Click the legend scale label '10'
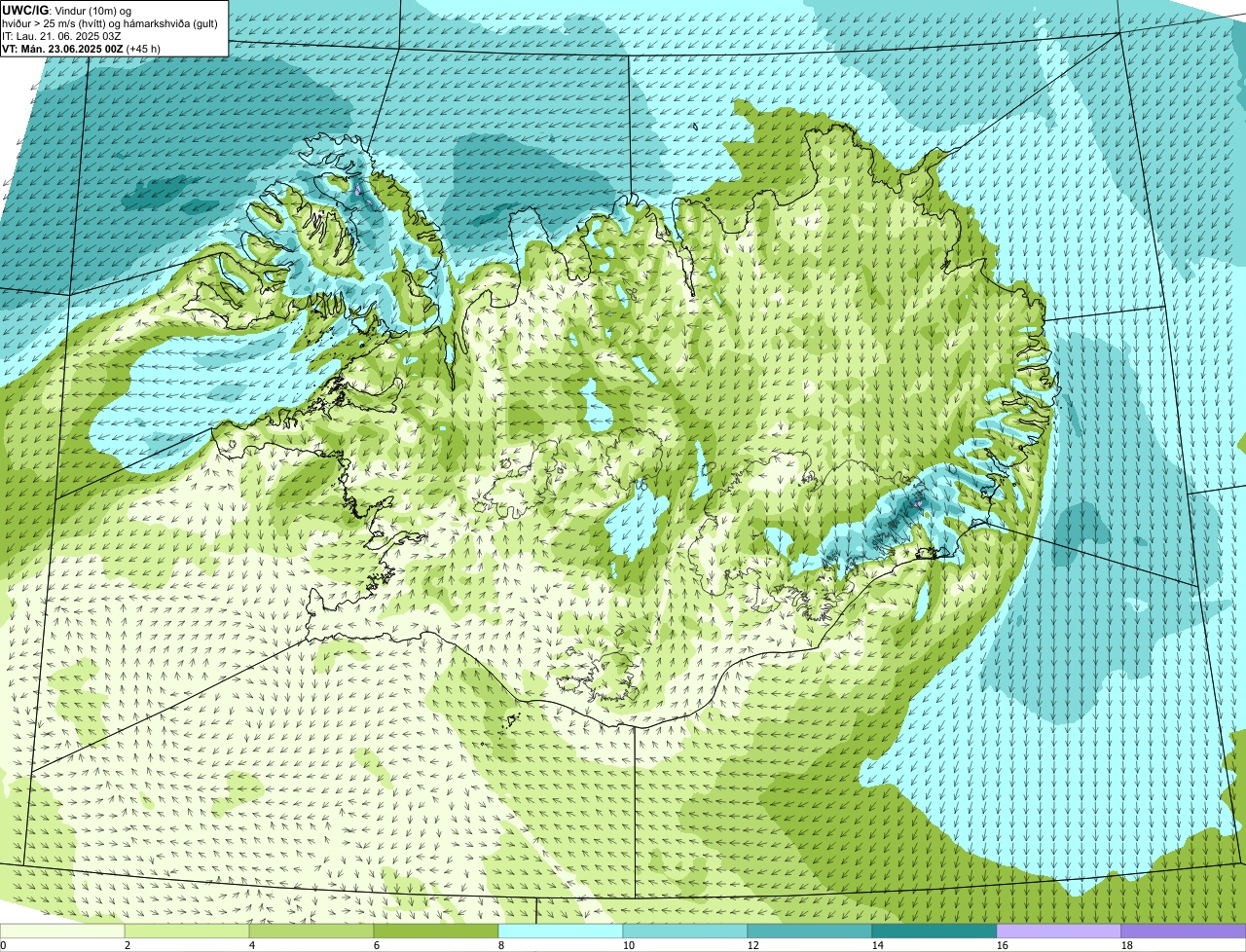 [x=629, y=945]
